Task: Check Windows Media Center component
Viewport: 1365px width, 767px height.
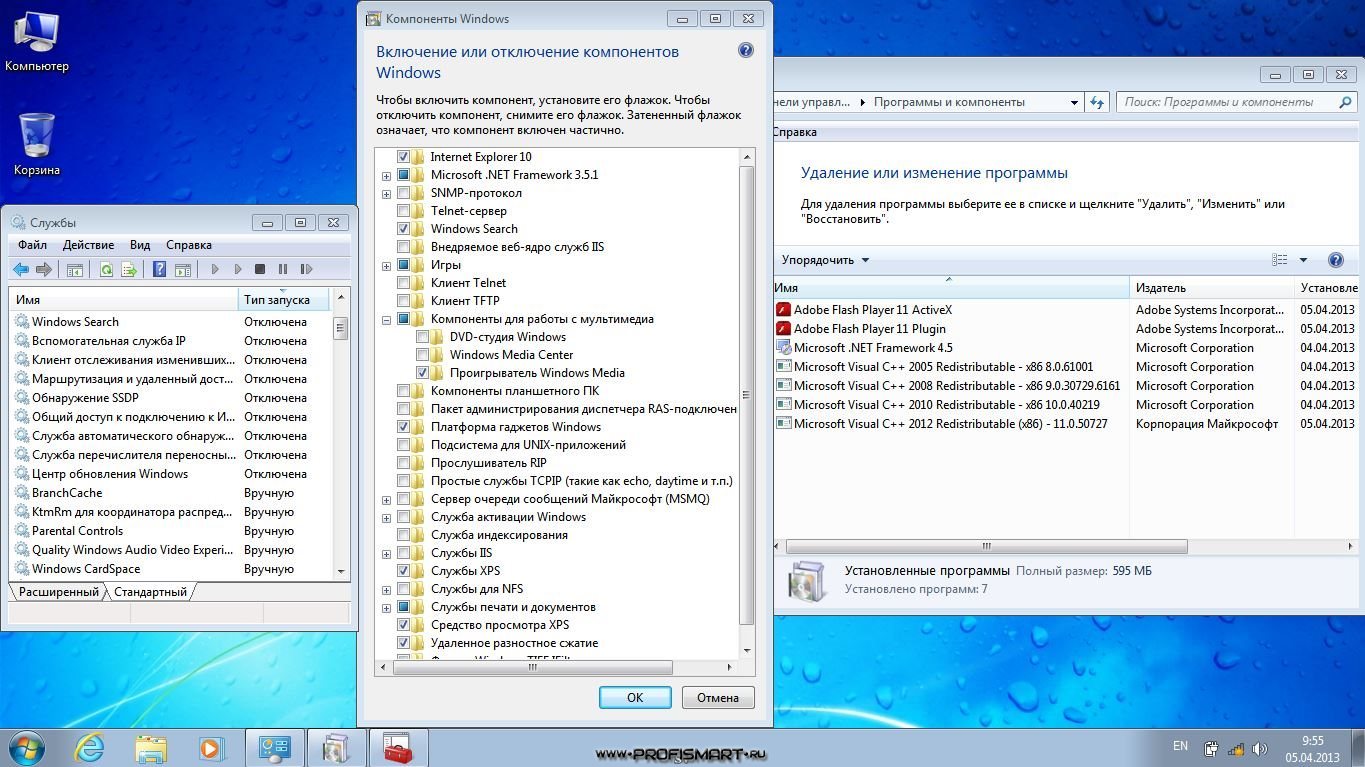Action: tap(423, 355)
